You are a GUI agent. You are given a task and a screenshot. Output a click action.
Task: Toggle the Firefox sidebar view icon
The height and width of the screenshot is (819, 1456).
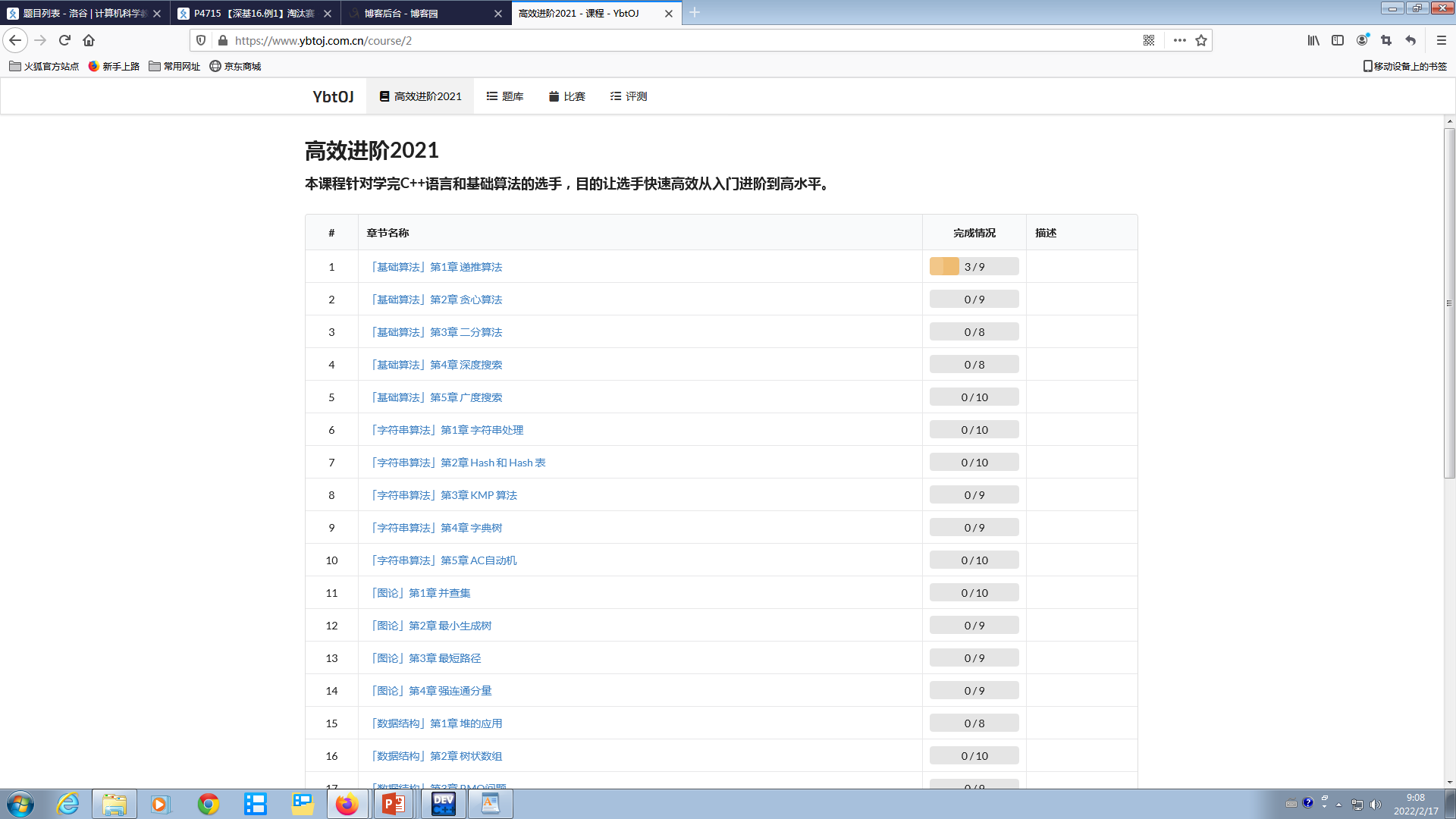pyautogui.click(x=1338, y=40)
